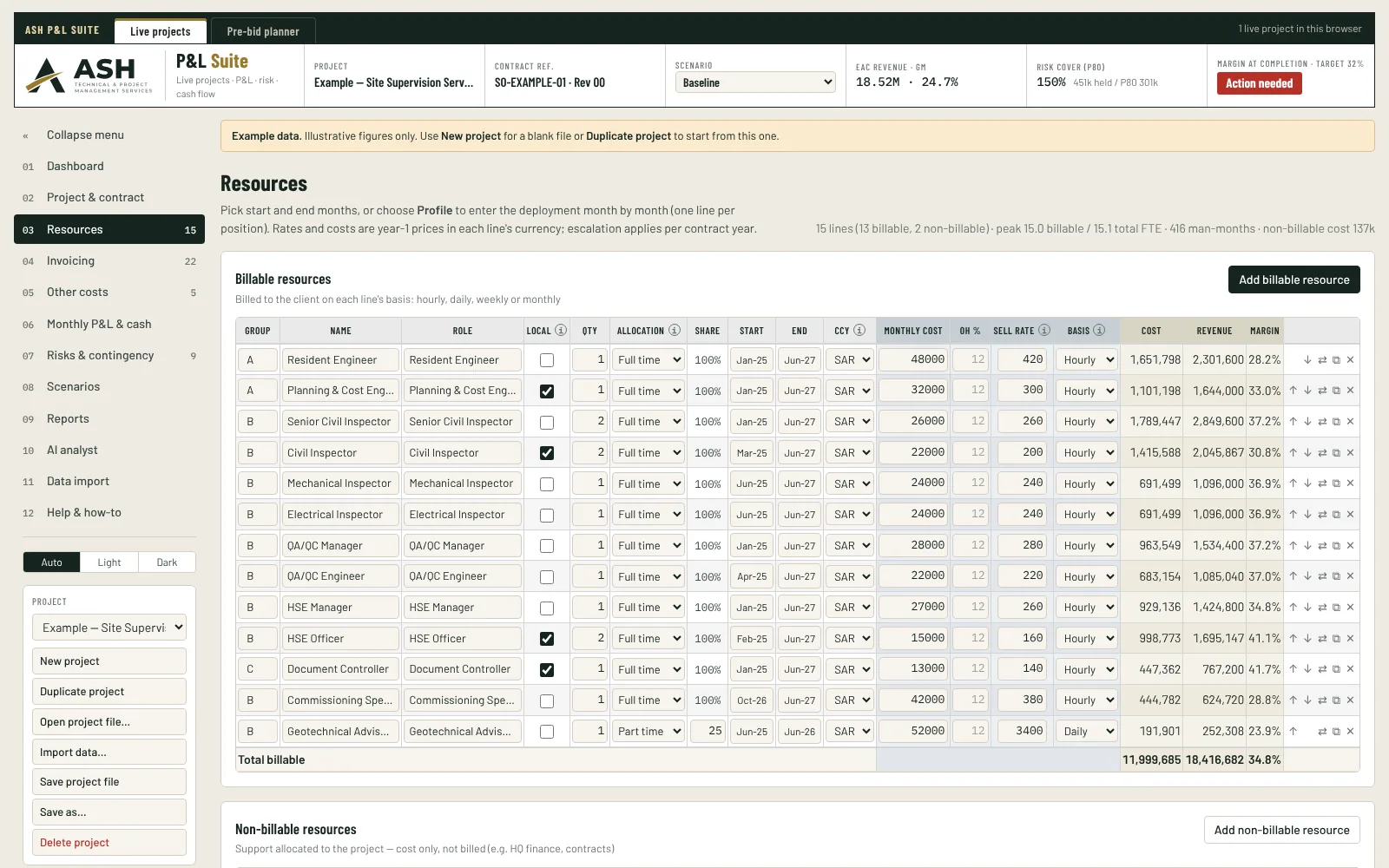The width and height of the screenshot is (1389, 868).
Task: Open Invoicing in the sidebar
Action: click(x=109, y=261)
